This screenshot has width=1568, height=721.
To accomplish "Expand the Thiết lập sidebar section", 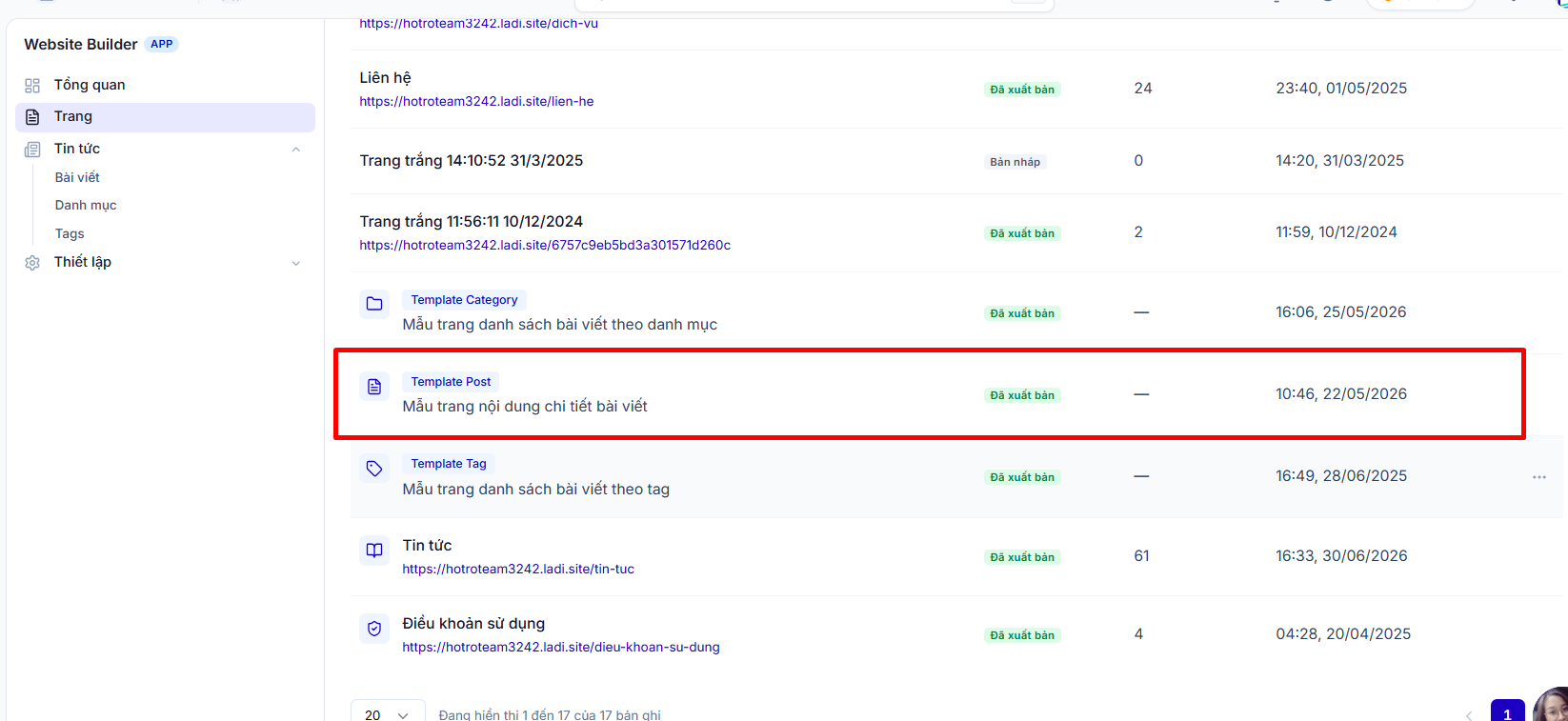I will (x=296, y=264).
